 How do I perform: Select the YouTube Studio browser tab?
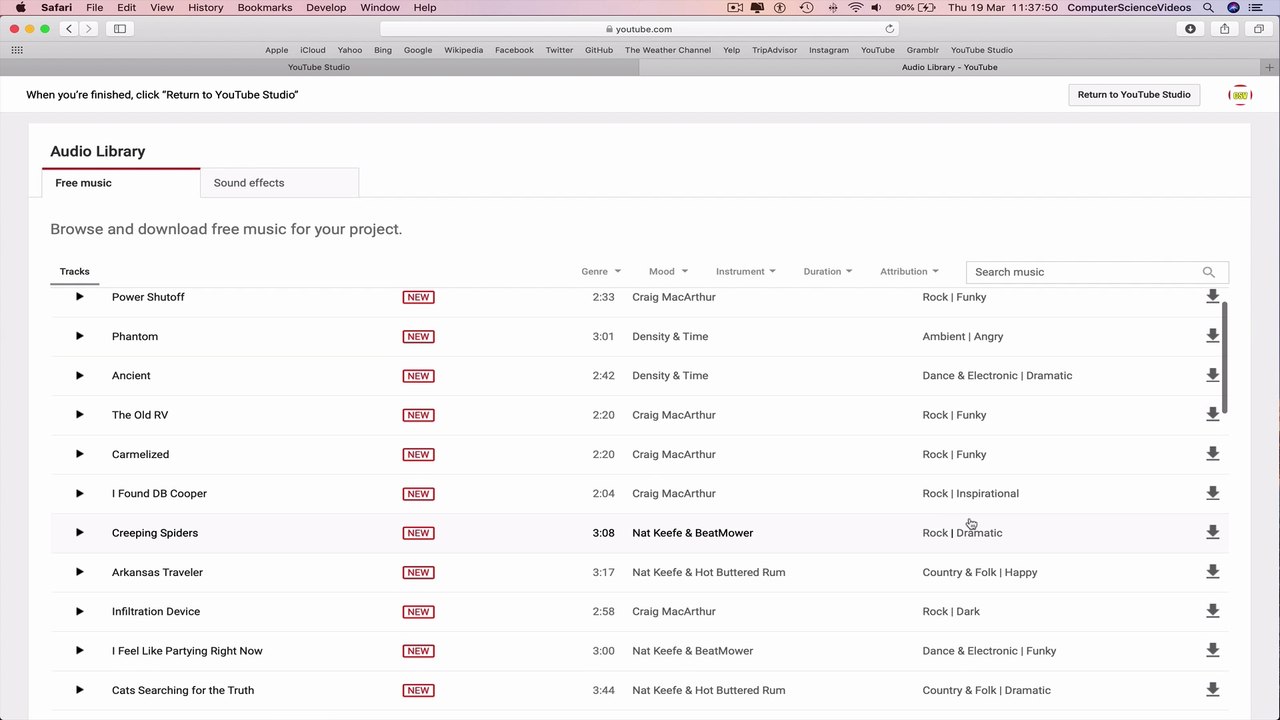(319, 67)
